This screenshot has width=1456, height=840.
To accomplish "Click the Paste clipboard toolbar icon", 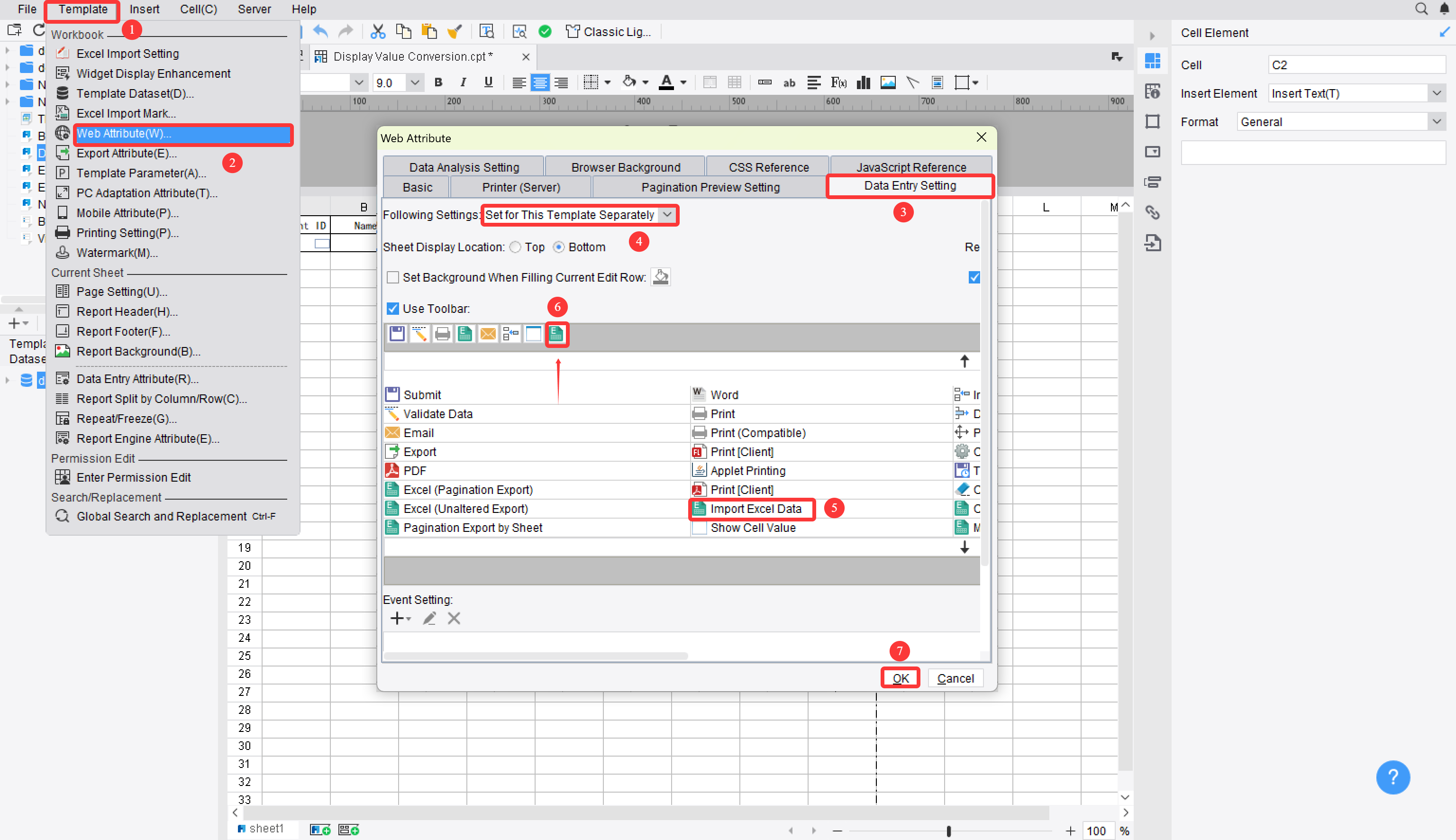I will coord(429,32).
